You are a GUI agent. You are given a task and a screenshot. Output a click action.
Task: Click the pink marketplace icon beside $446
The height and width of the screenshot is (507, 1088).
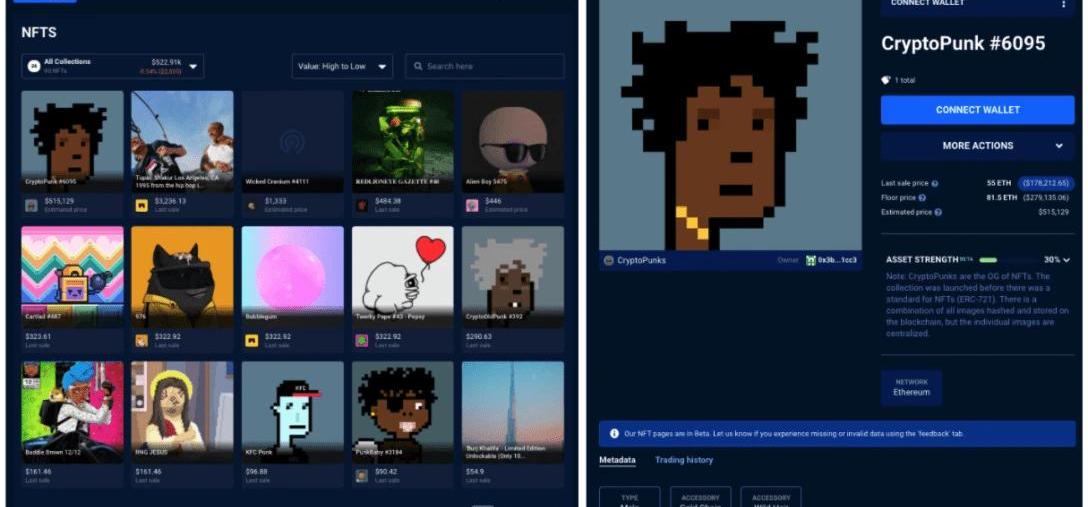[472, 205]
